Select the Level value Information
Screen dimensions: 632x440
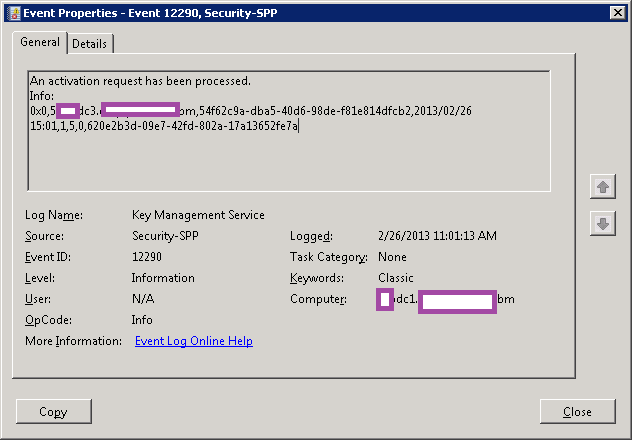[x=163, y=278]
